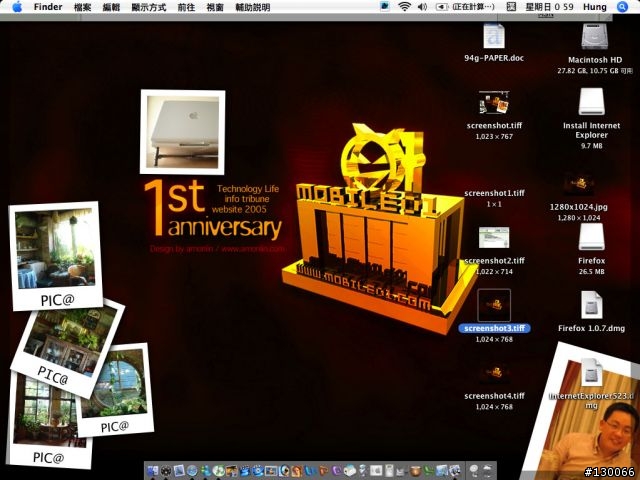Click the InternetExplorer523.dmg file icon
Viewport: 640px width, 480px height.
591,371
